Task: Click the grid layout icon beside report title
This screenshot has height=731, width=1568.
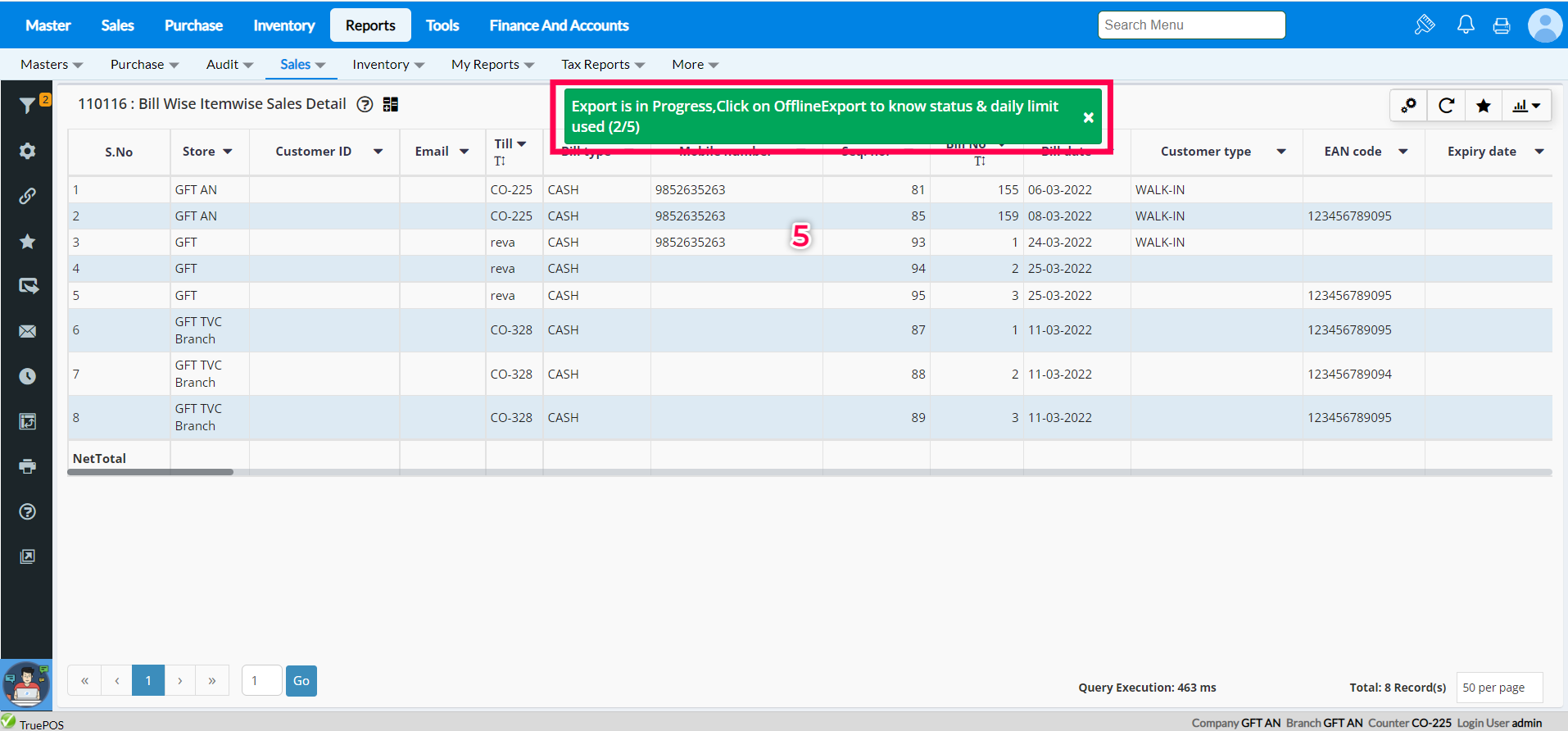Action: [391, 104]
